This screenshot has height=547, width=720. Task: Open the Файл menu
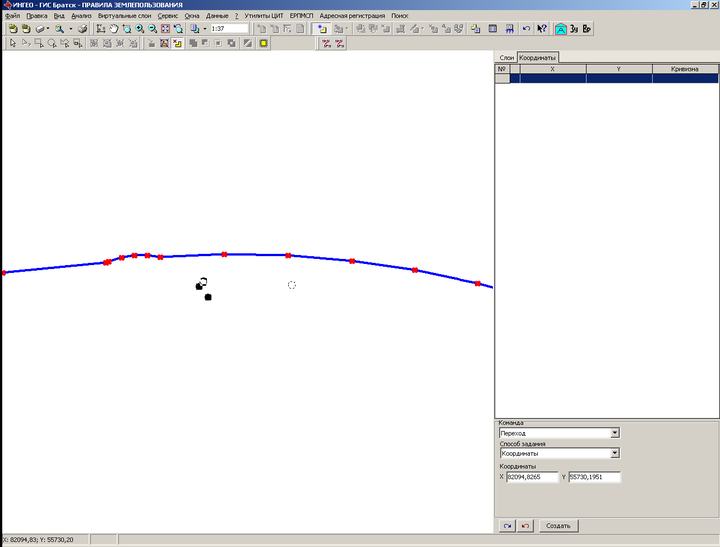12,16
